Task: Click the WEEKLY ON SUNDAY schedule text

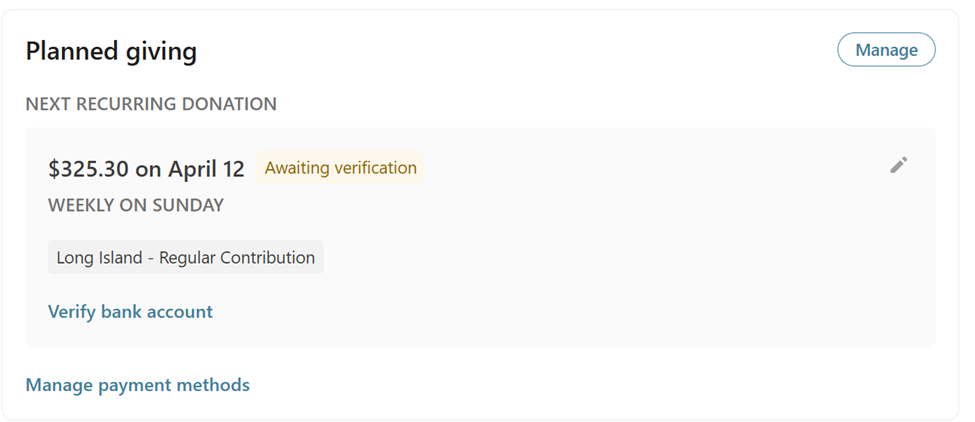Action: pos(136,206)
